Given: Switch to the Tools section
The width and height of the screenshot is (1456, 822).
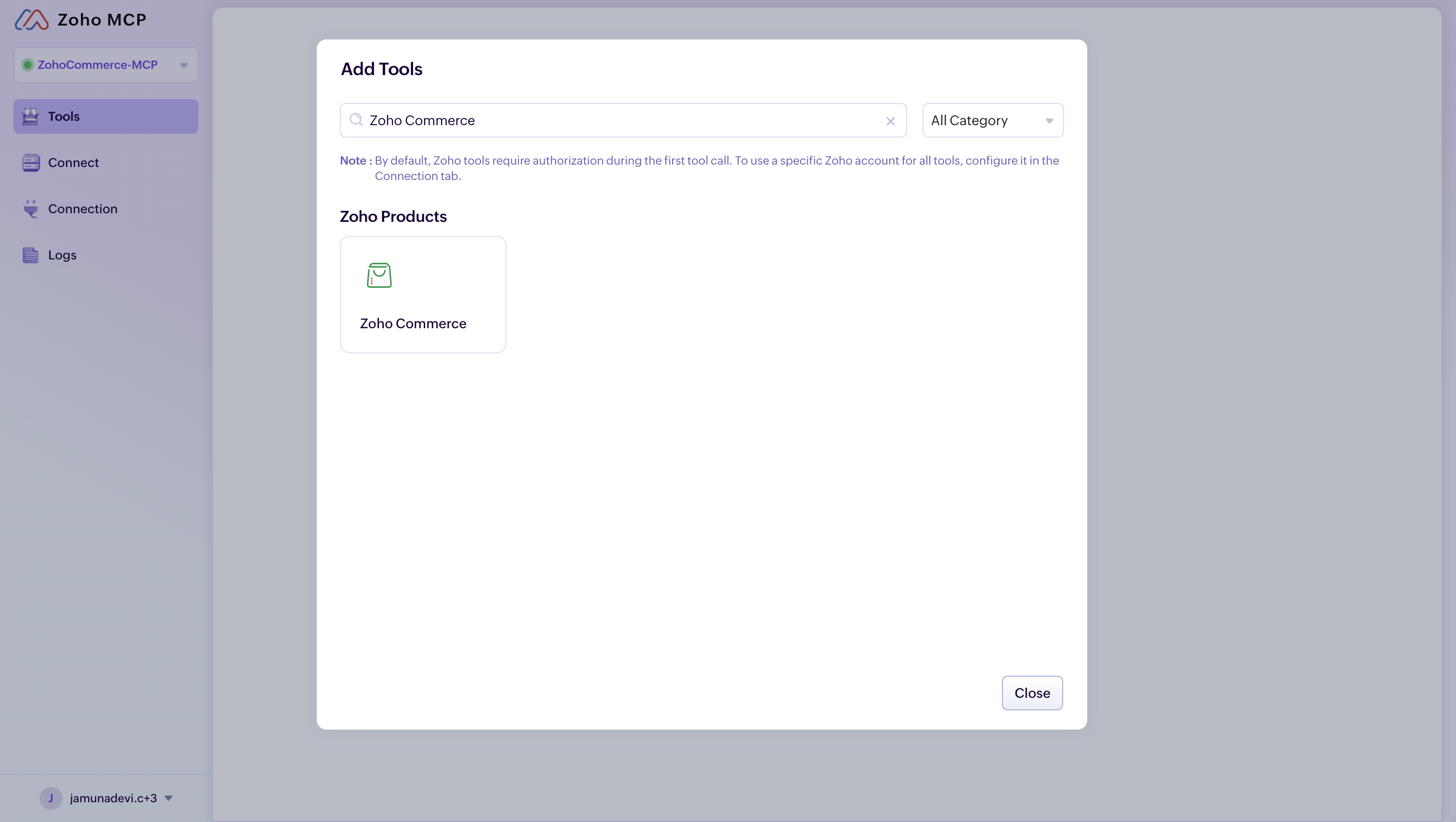Looking at the screenshot, I should tap(64, 116).
